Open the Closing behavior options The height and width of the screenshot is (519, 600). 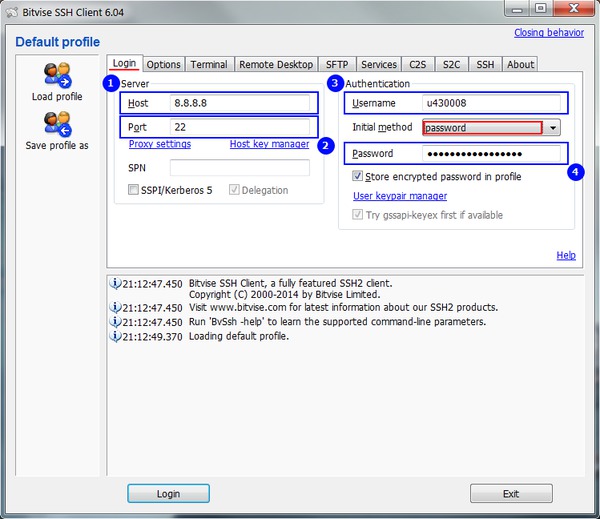tap(549, 33)
